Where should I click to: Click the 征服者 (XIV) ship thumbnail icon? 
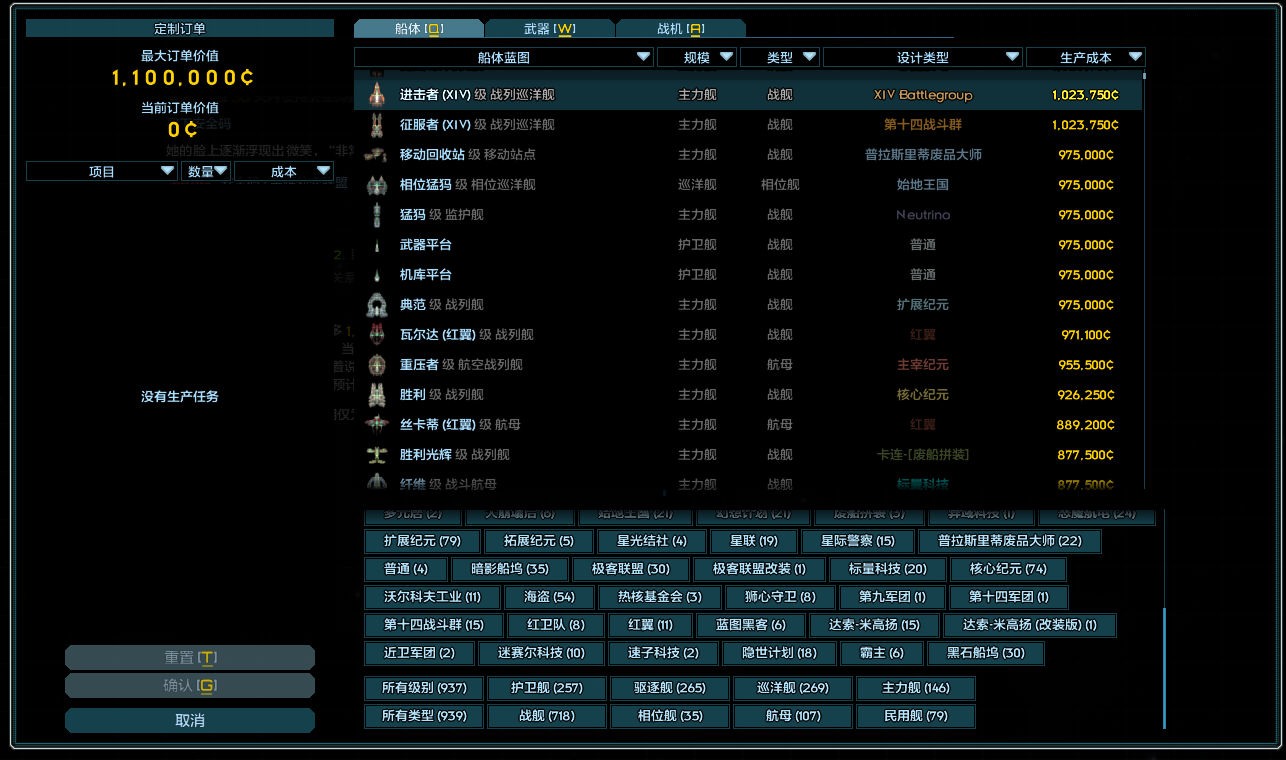pyautogui.click(x=375, y=124)
